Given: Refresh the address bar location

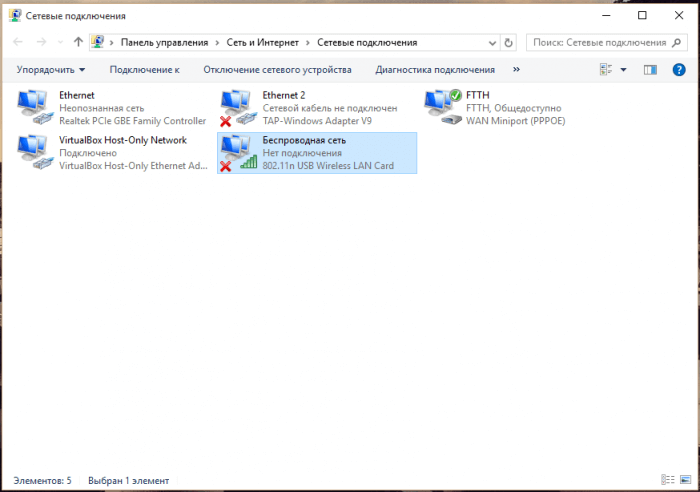Looking at the screenshot, I should tap(509, 43).
